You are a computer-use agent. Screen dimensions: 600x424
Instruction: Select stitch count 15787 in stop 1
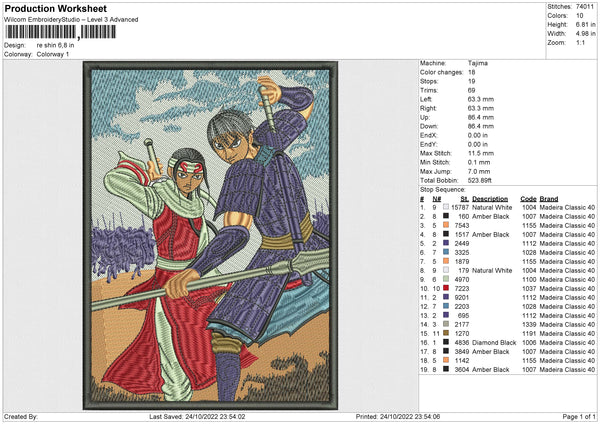point(460,207)
